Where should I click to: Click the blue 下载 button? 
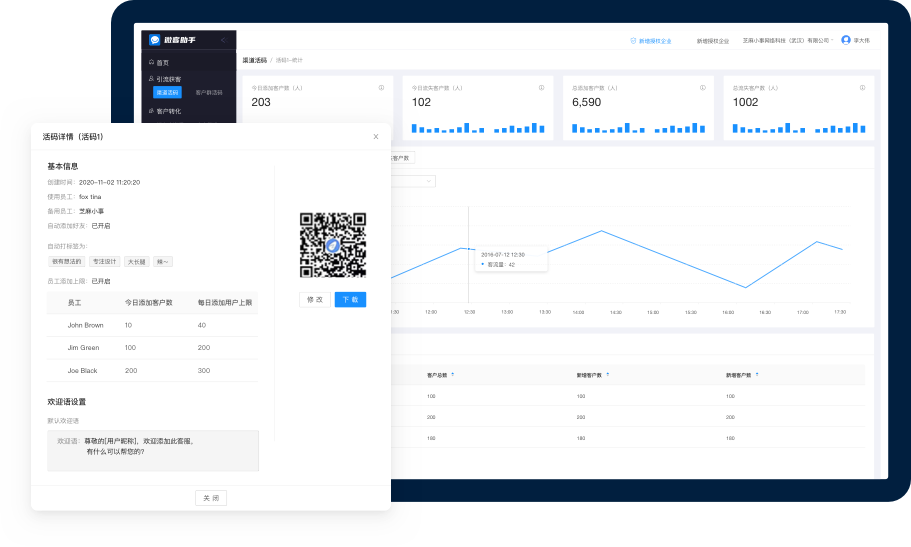coord(350,299)
